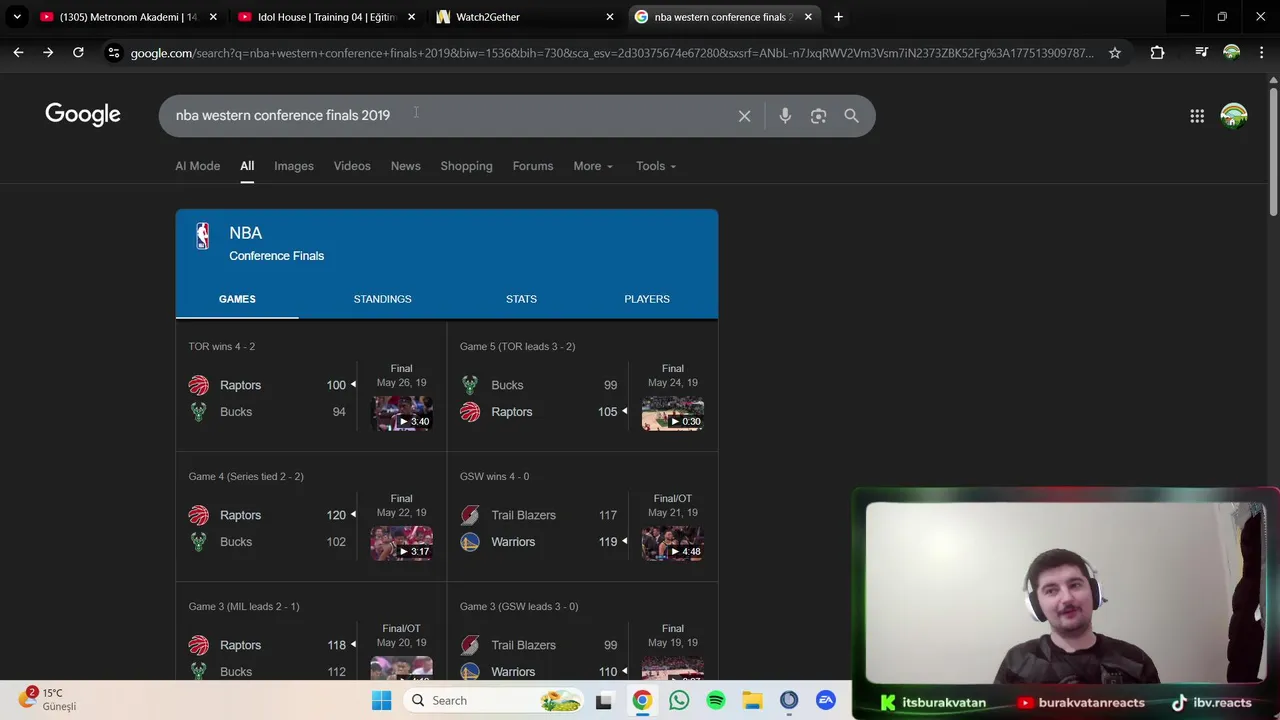Image resolution: width=1280 pixels, height=720 pixels.
Task: Open WhatsApp from the taskbar
Action: pos(679,701)
